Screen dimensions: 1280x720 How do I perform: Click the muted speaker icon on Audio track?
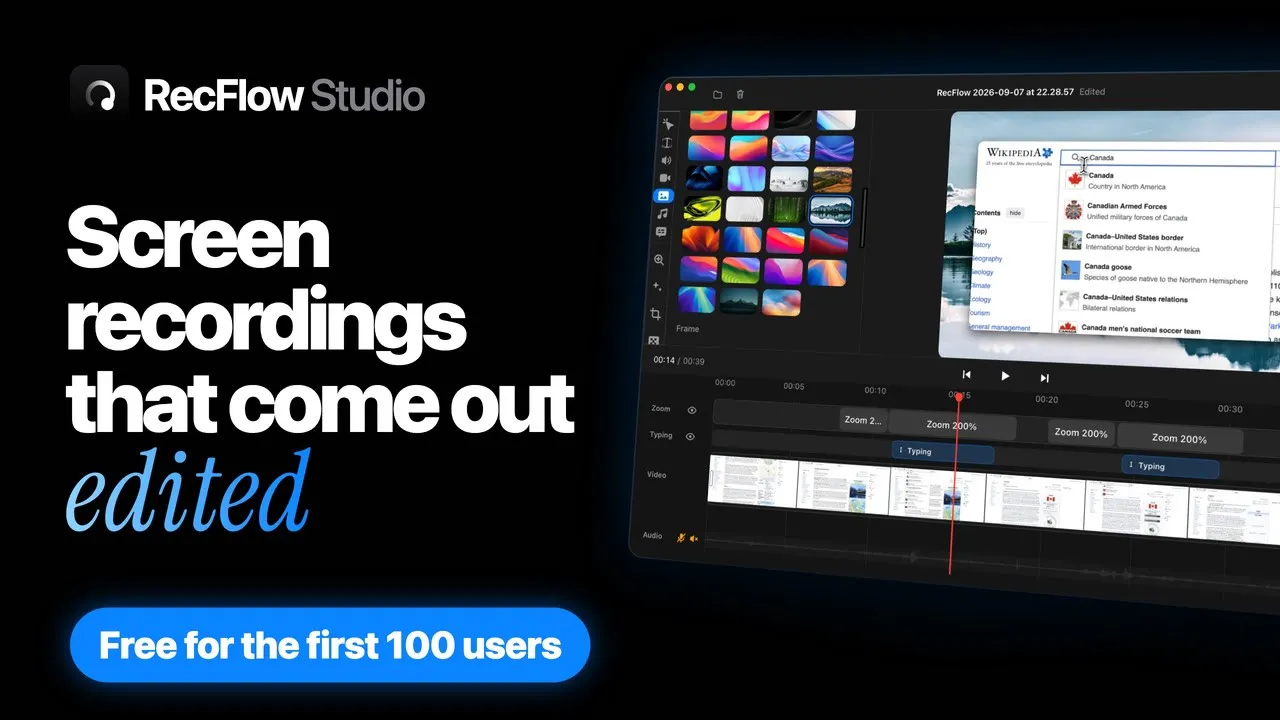pos(694,539)
